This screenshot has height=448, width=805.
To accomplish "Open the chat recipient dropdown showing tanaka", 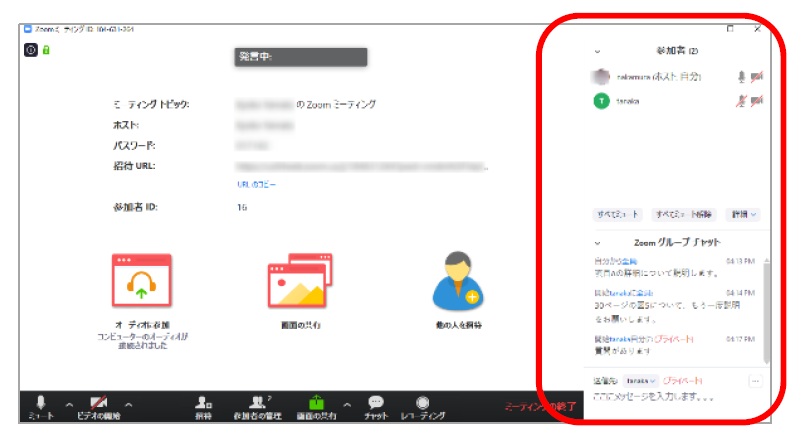I will [x=640, y=381].
